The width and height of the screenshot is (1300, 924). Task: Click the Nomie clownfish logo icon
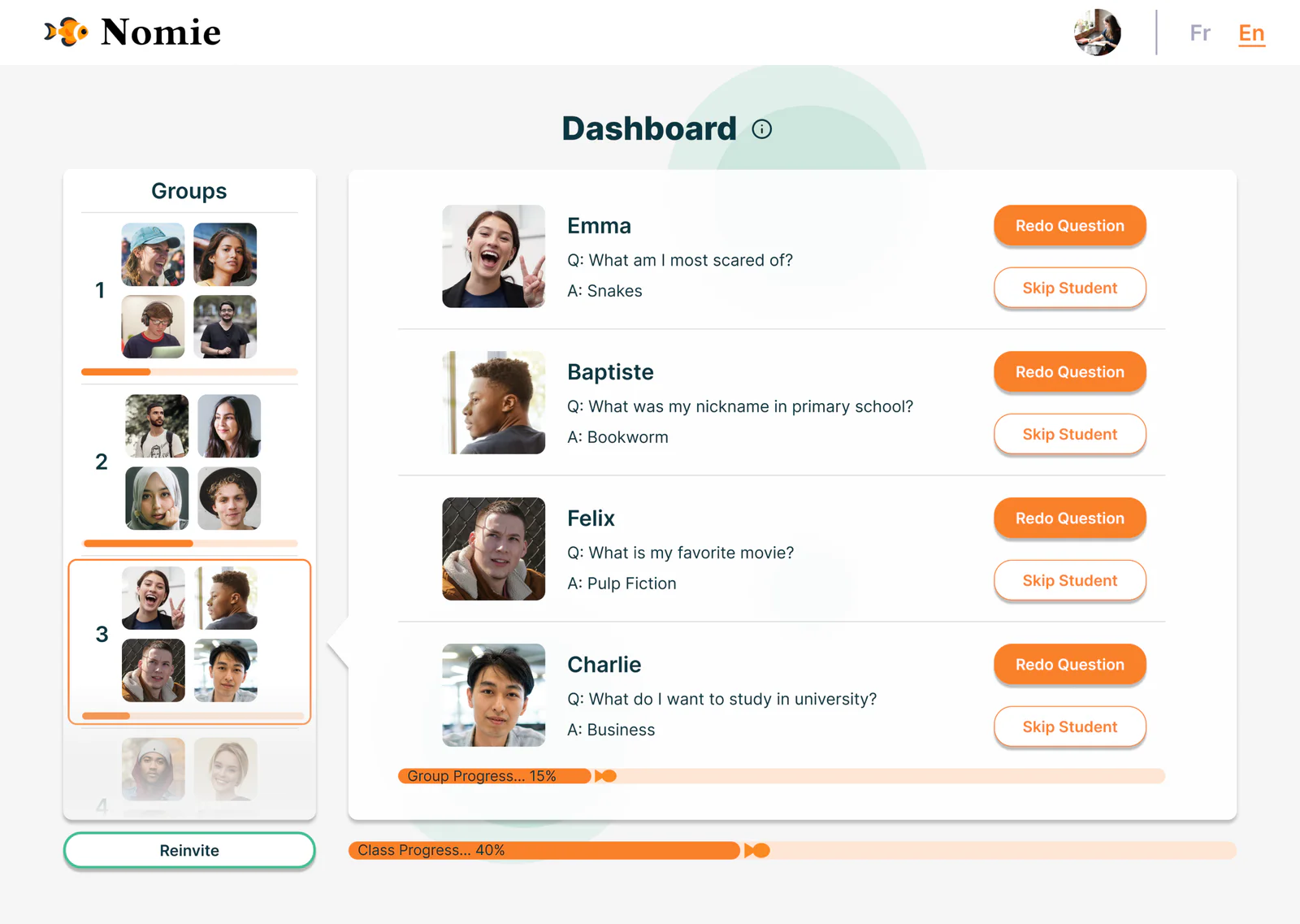coord(66,32)
